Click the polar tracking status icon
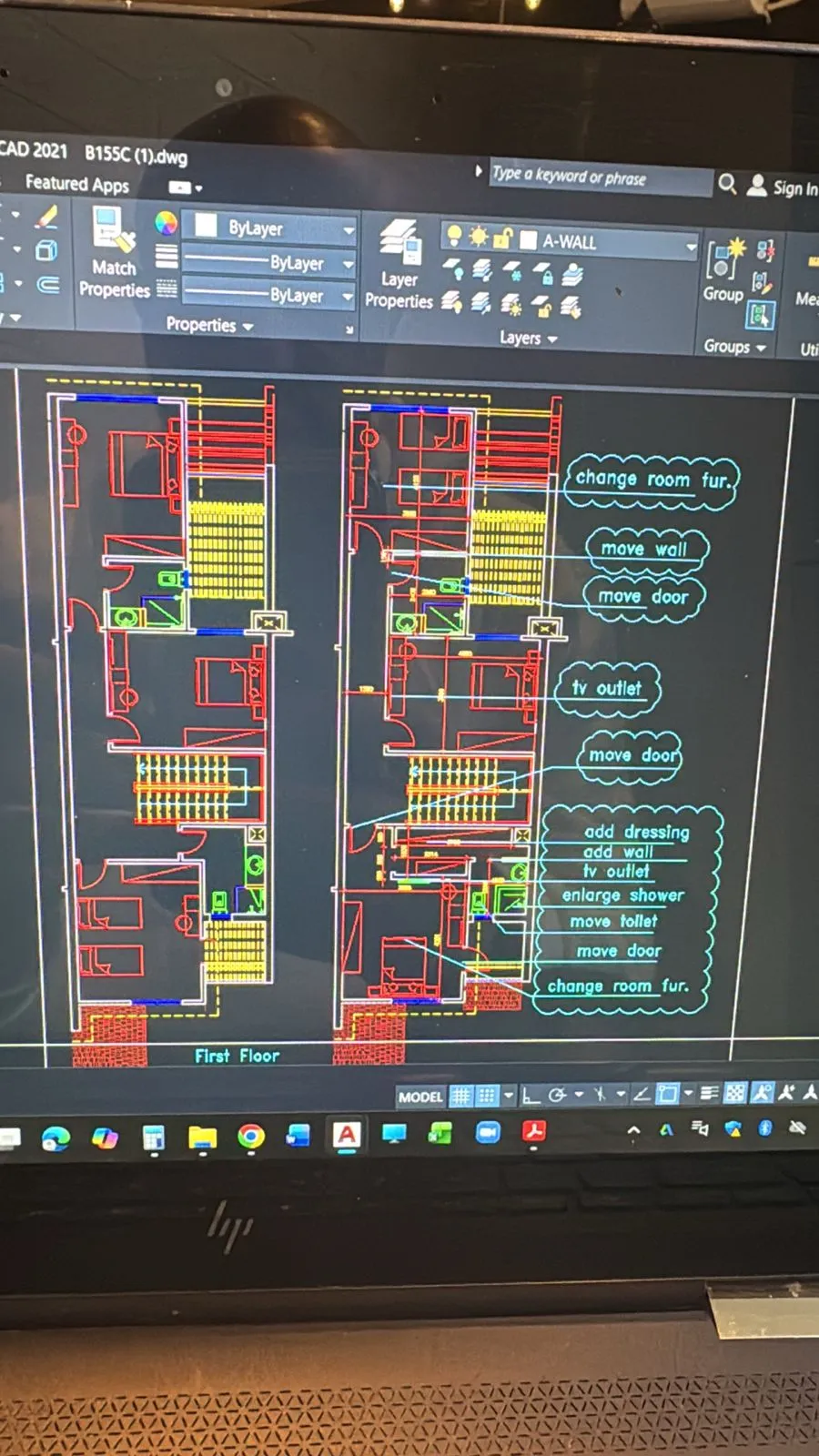This screenshot has width=819, height=1456. tap(557, 1095)
